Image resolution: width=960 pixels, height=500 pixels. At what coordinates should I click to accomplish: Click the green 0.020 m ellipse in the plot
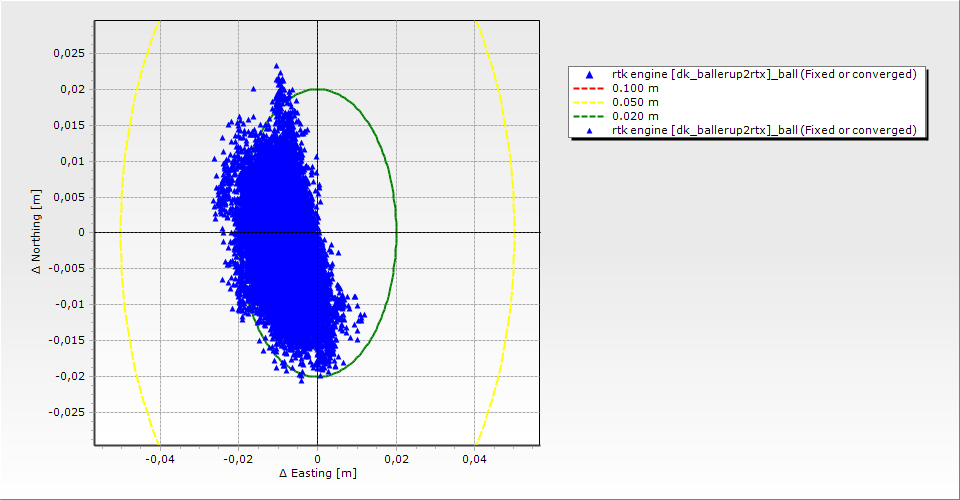pos(396,233)
